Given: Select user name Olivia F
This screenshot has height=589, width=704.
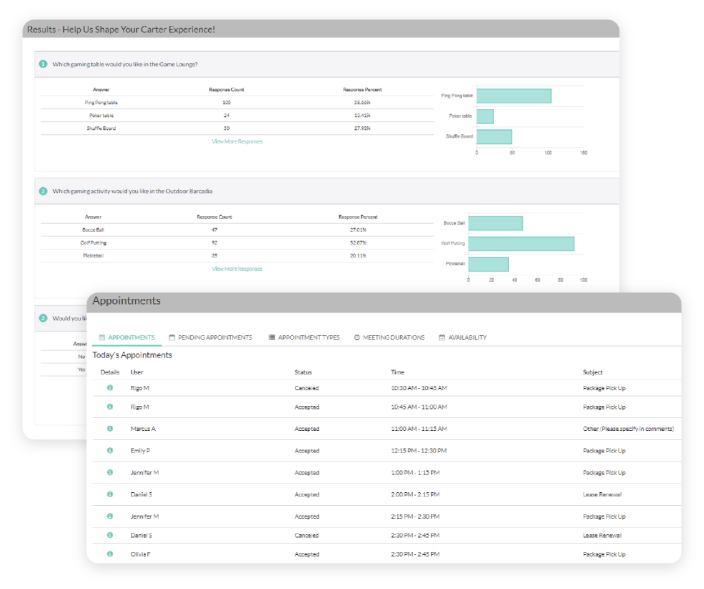Looking at the screenshot, I should coord(141,554).
